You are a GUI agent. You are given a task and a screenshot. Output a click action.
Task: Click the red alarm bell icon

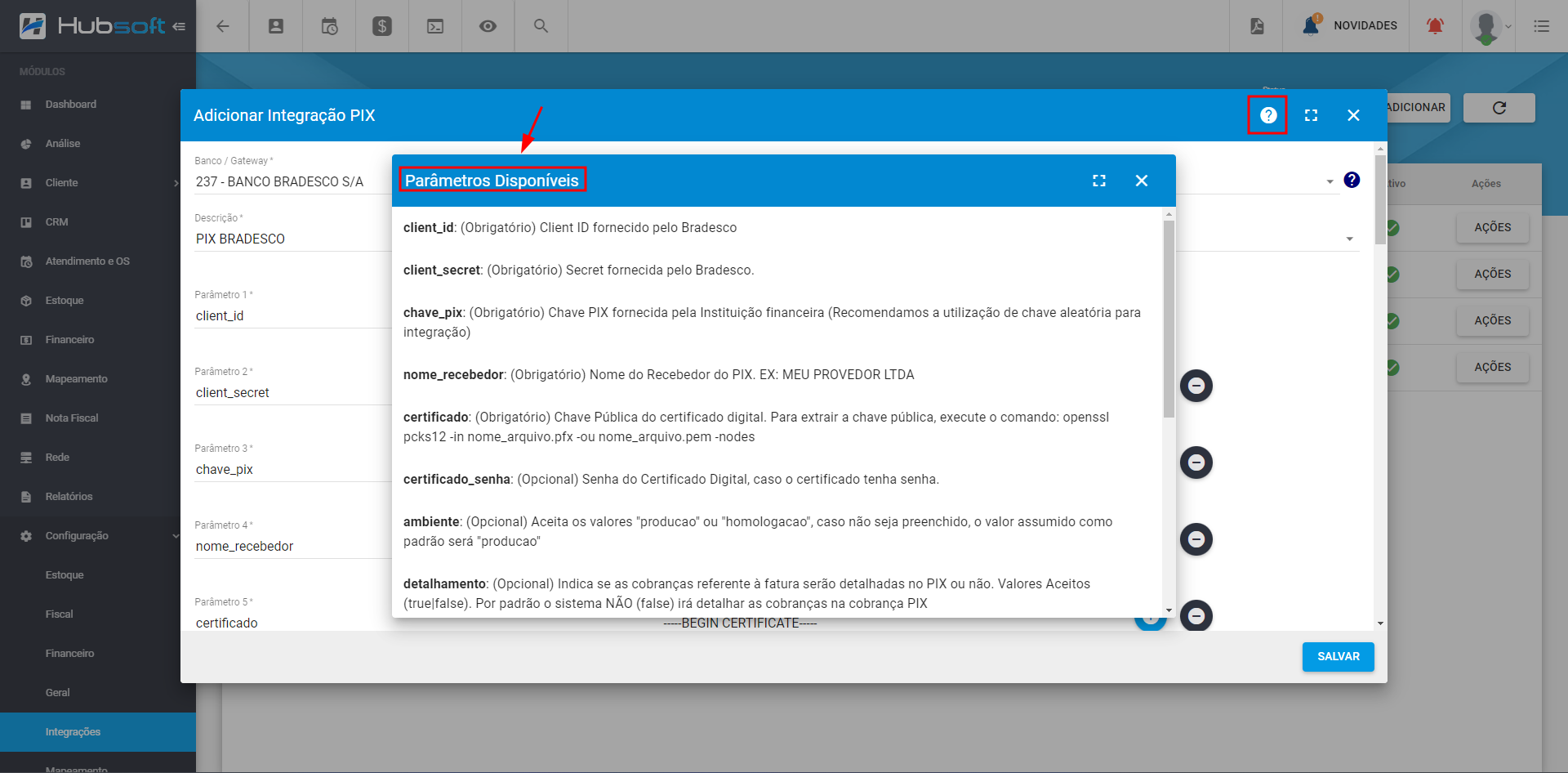coord(1435,26)
